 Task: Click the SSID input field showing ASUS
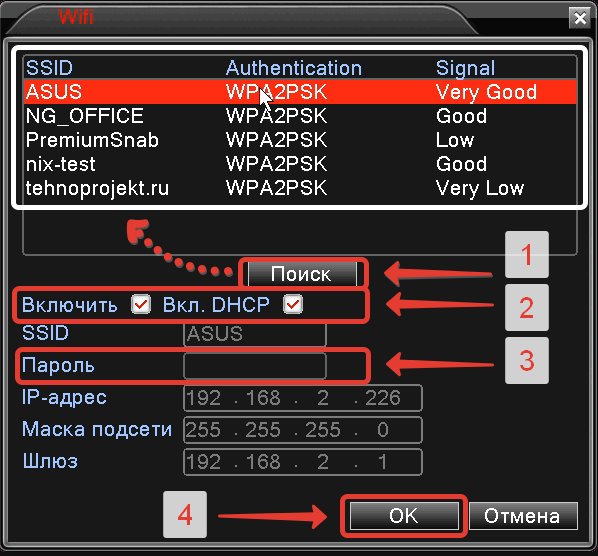click(x=255, y=334)
